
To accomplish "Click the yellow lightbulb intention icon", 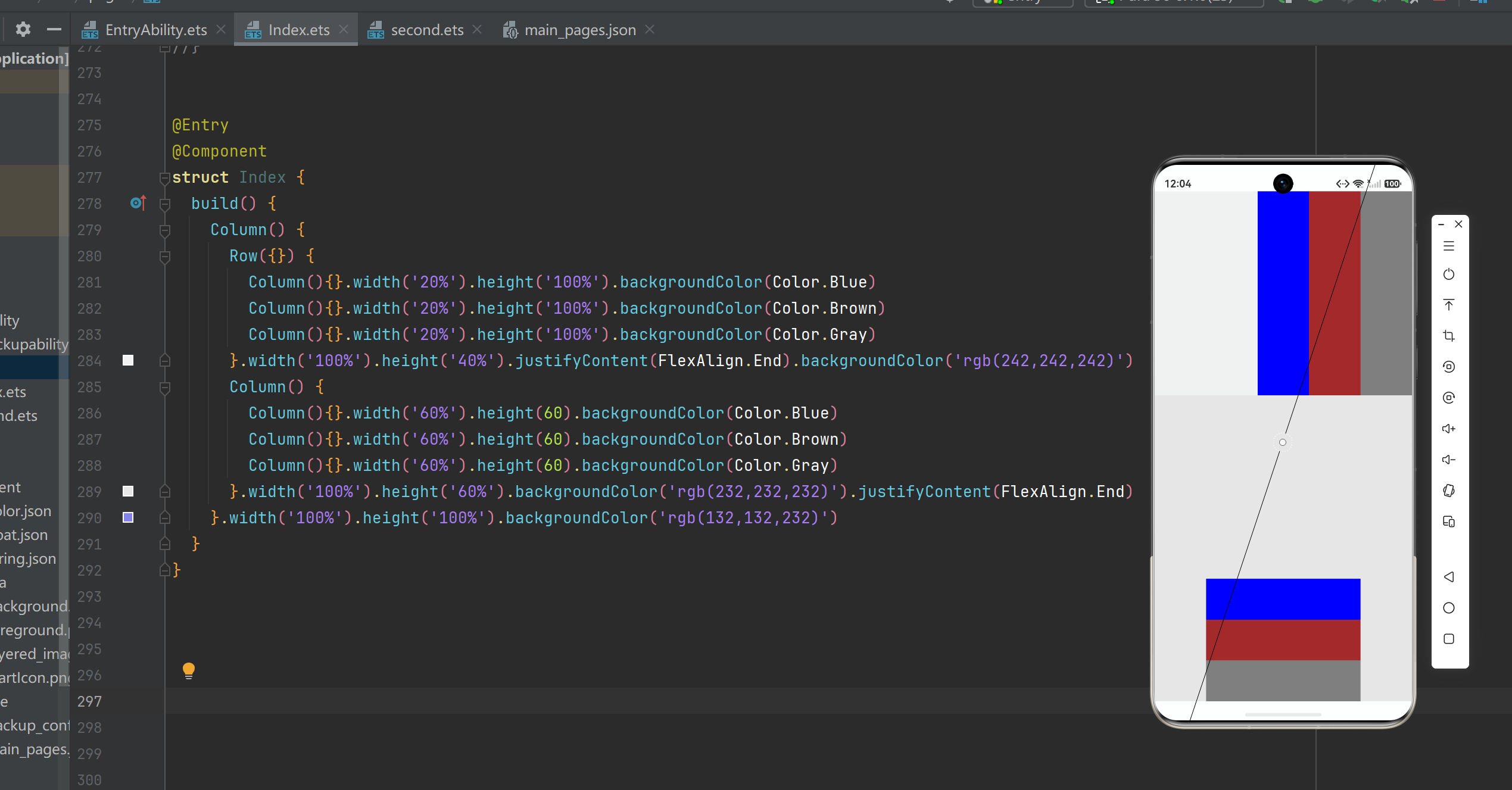I will point(189,671).
